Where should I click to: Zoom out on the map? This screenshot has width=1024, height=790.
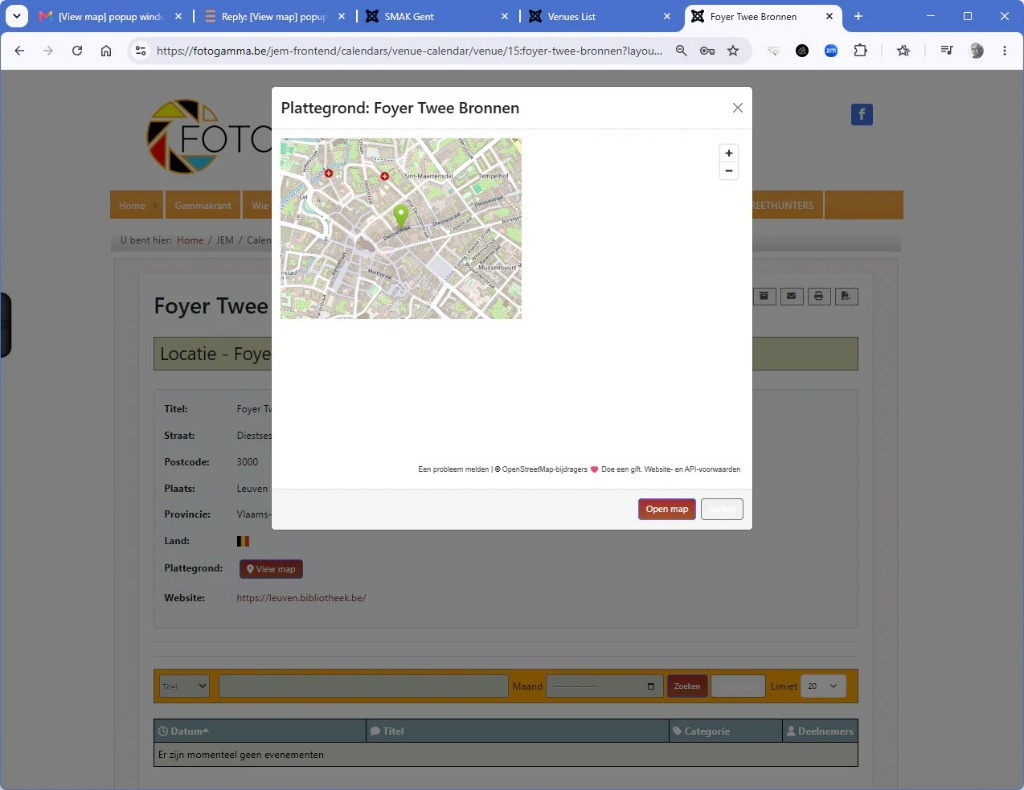tap(729, 171)
